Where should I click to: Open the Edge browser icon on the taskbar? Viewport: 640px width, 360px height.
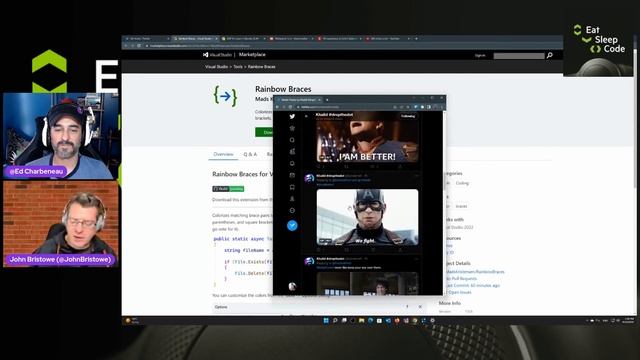click(370, 320)
